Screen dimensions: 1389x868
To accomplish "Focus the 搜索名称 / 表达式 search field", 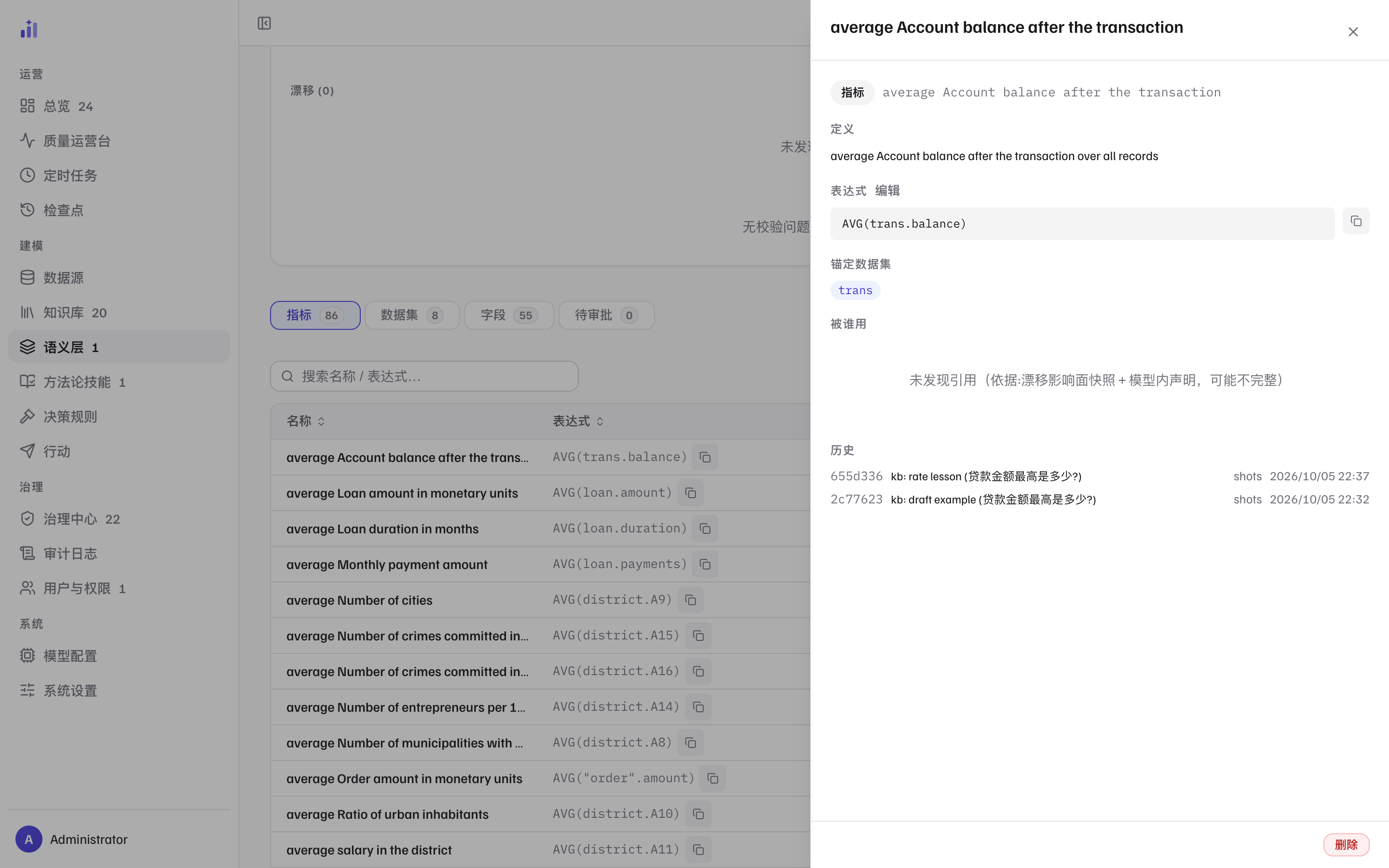I will [424, 376].
